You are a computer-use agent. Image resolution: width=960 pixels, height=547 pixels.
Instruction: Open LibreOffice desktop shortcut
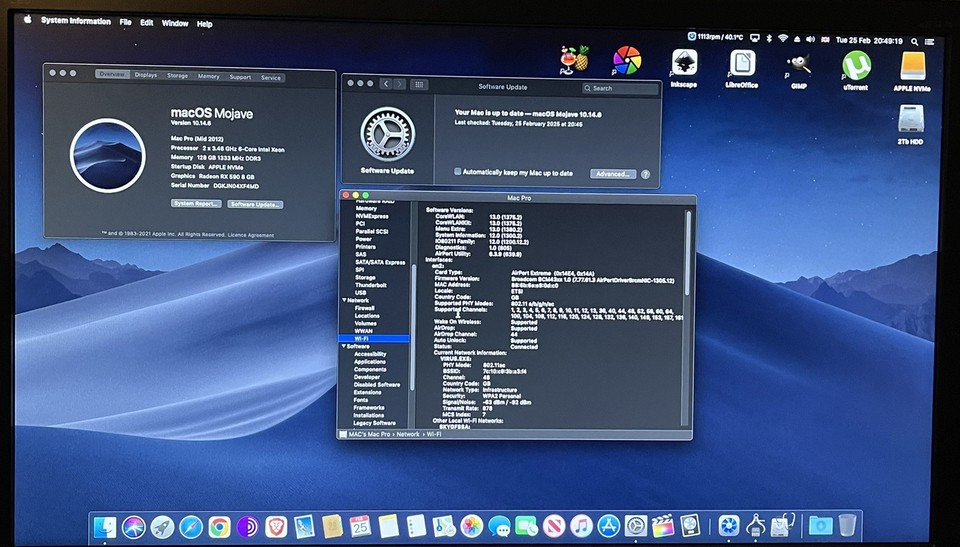coord(741,67)
